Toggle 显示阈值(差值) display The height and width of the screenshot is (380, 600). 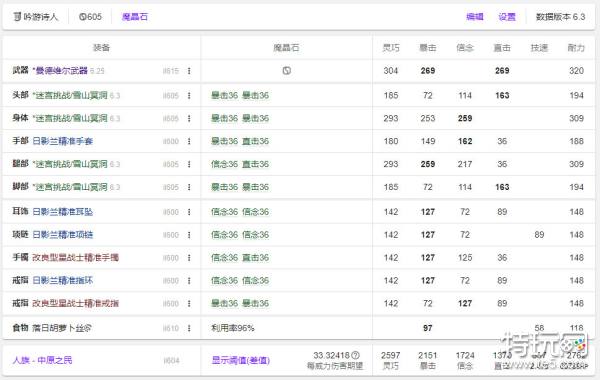click(241, 360)
